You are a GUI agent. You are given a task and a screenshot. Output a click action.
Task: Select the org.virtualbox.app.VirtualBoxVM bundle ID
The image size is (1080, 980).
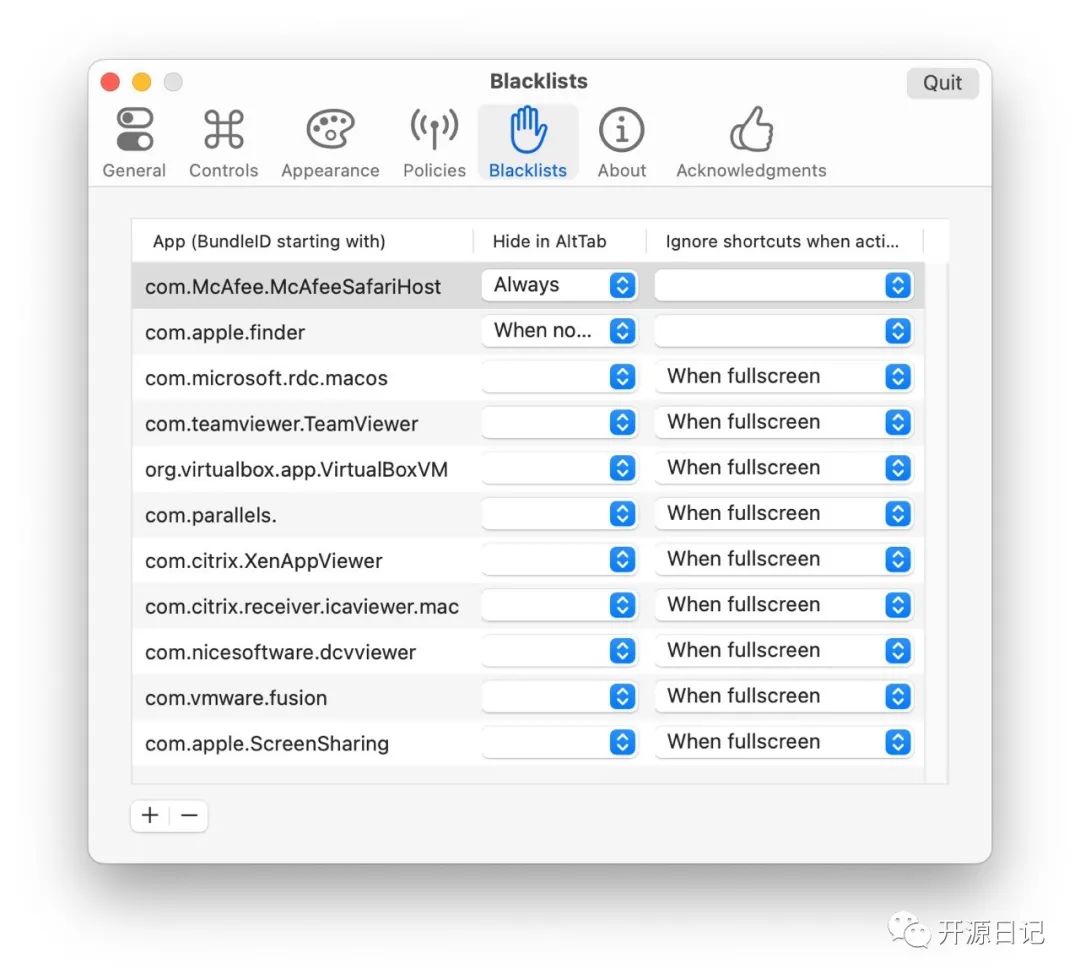(296, 470)
